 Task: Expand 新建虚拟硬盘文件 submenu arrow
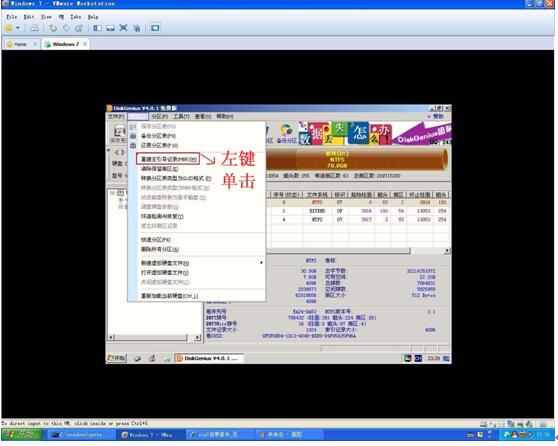262,263
